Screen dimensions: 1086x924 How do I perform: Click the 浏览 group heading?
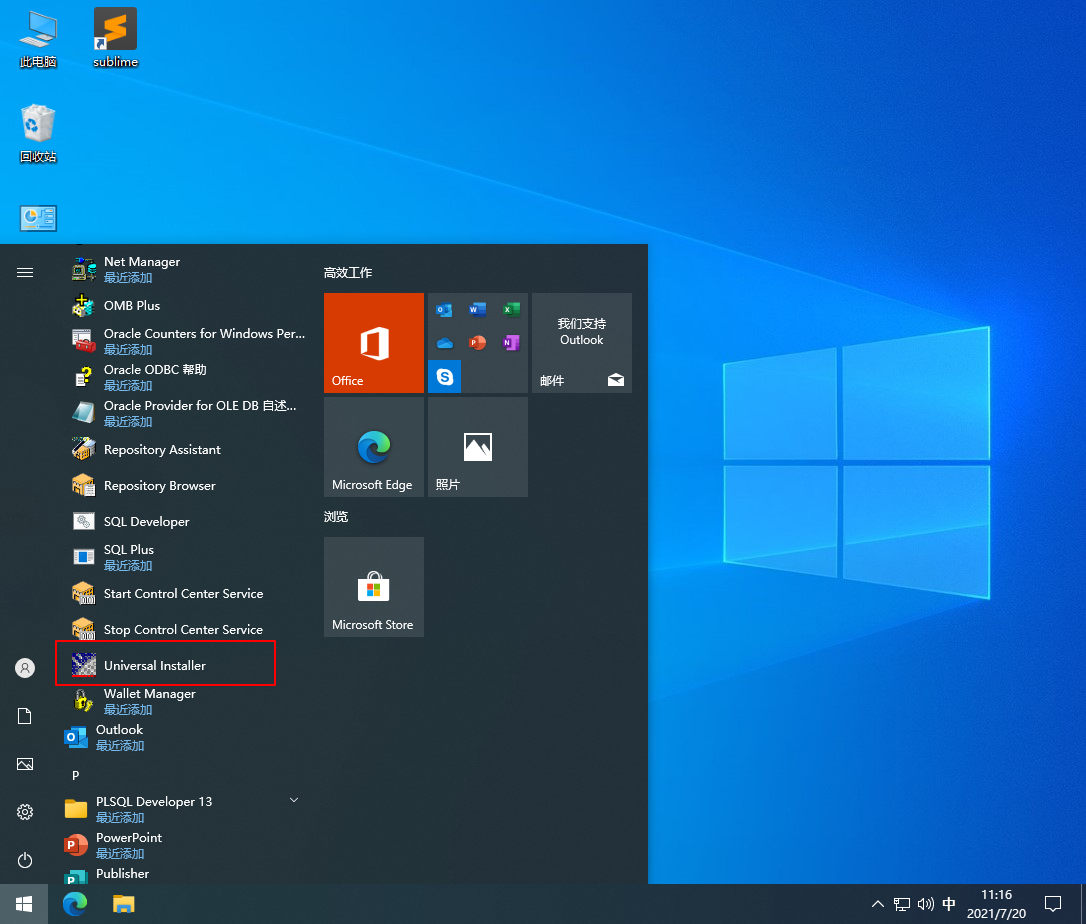[x=336, y=517]
